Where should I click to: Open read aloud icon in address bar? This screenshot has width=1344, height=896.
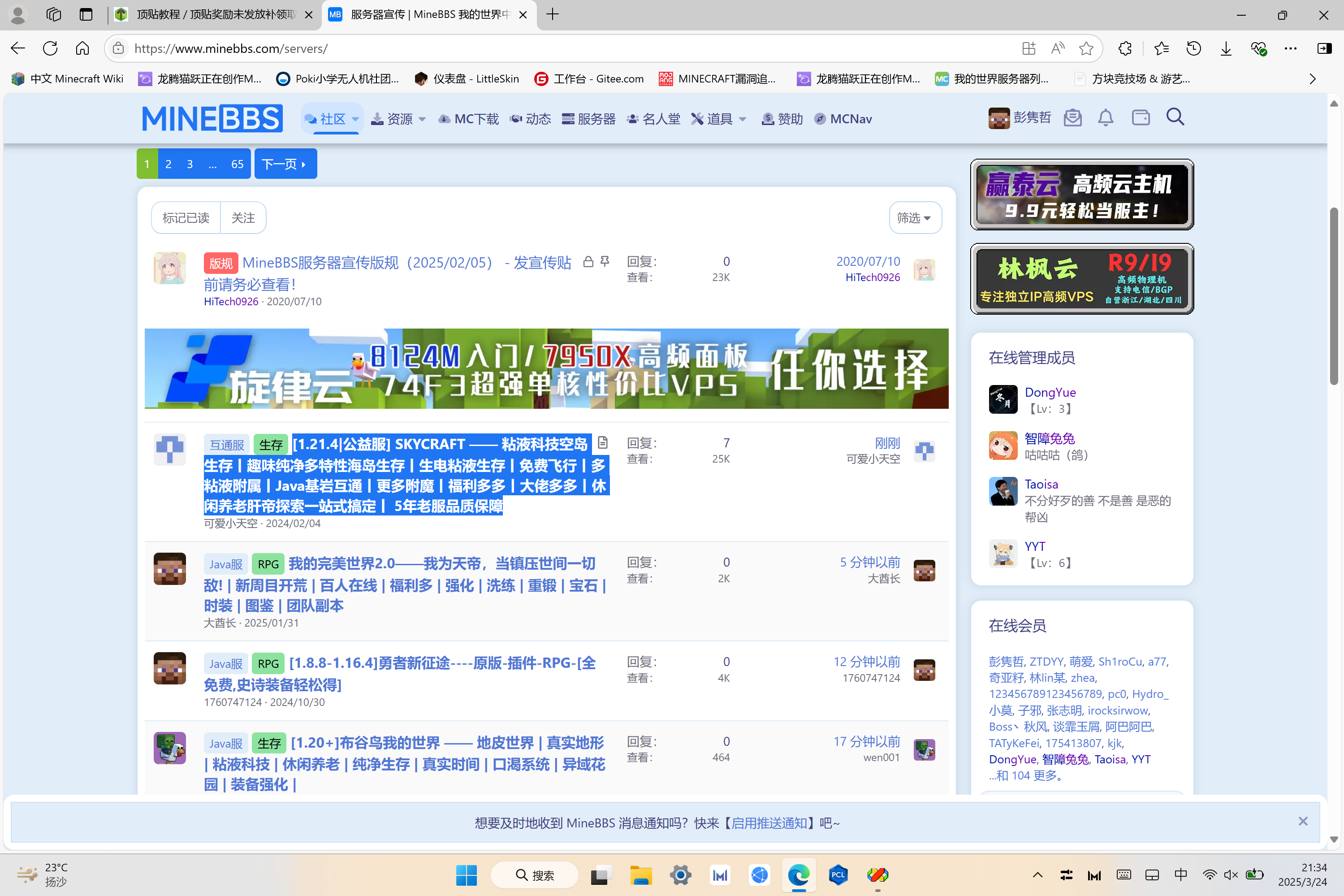1057,48
